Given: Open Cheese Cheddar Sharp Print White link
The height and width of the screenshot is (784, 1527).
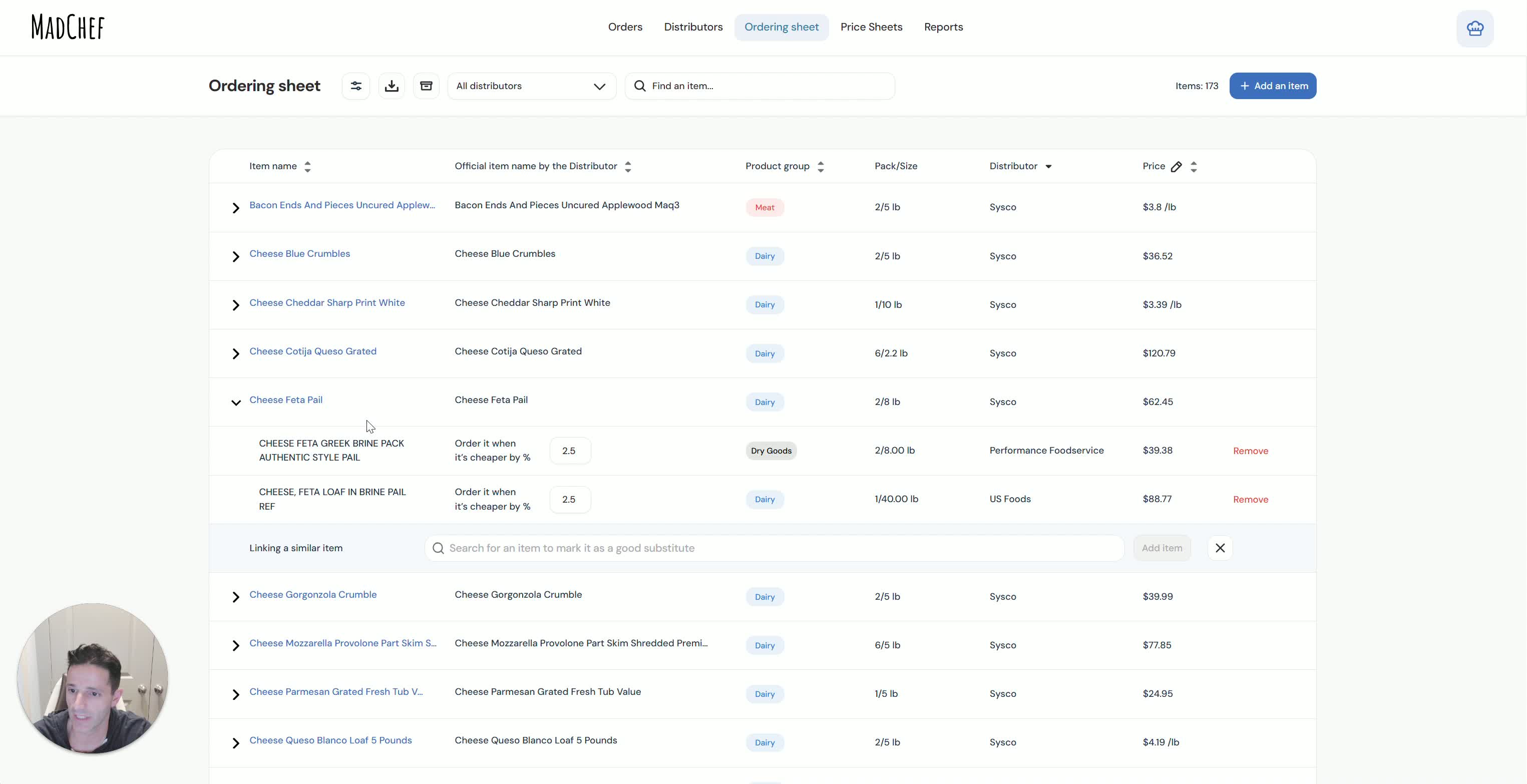Looking at the screenshot, I should (326, 303).
